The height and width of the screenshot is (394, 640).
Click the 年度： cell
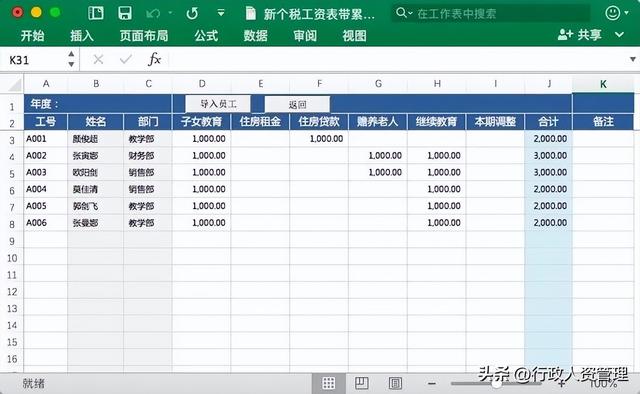(x=98, y=104)
